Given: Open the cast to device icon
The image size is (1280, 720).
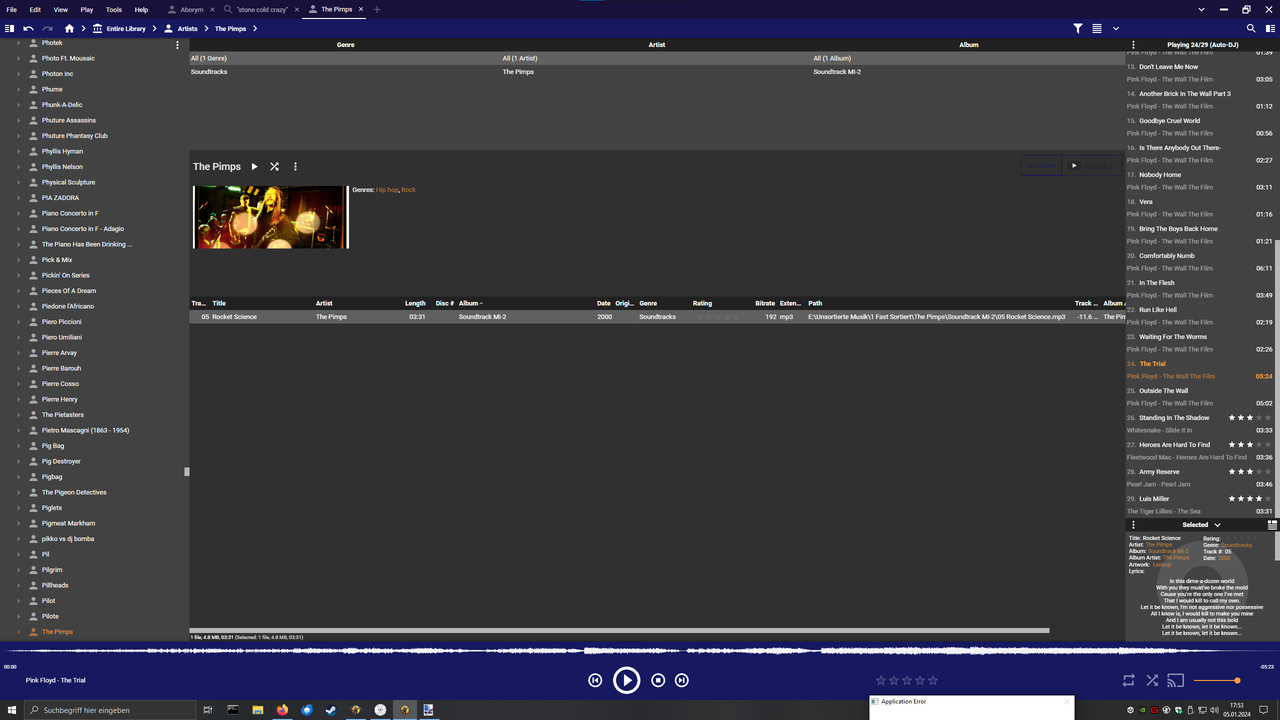Looking at the screenshot, I should [x=1176, y=680].
